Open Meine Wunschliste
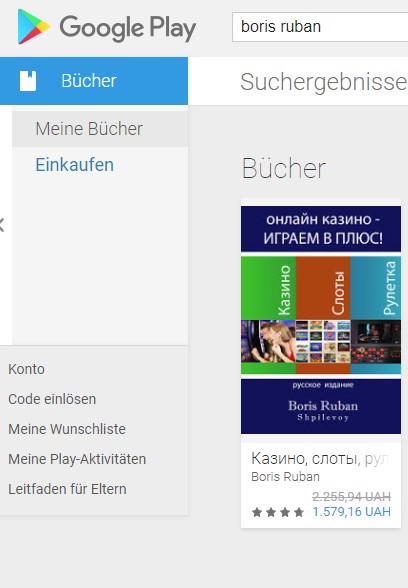The image size is (408, 588). coord(67,429)
